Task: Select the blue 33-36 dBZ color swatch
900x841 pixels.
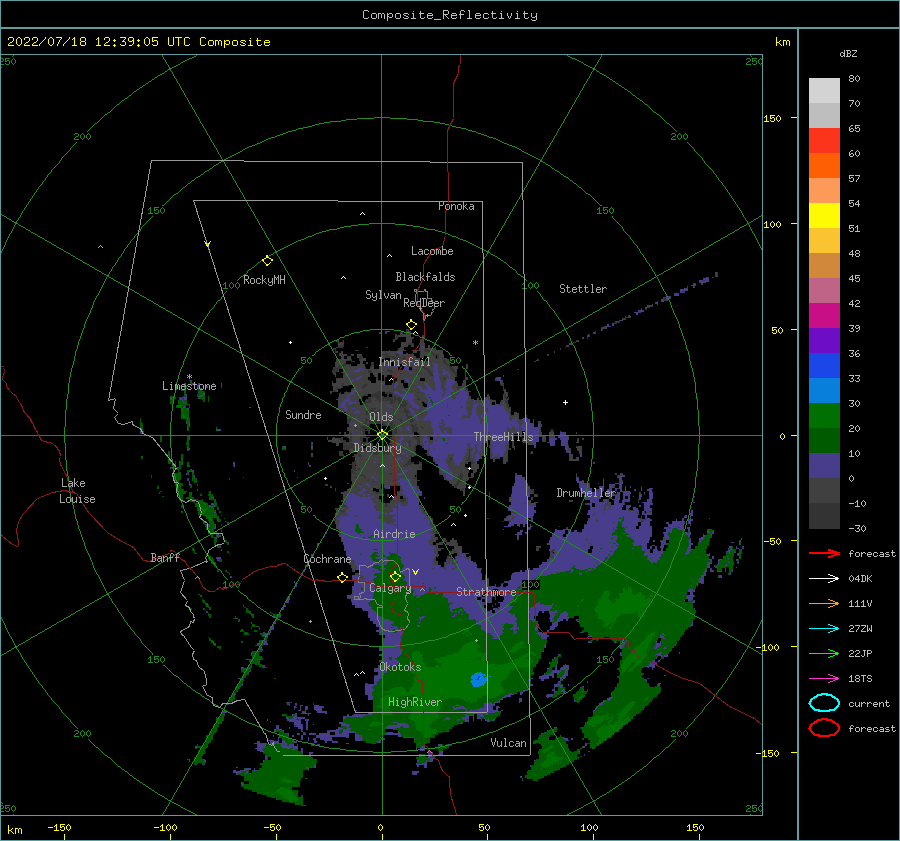Action: 824,365
